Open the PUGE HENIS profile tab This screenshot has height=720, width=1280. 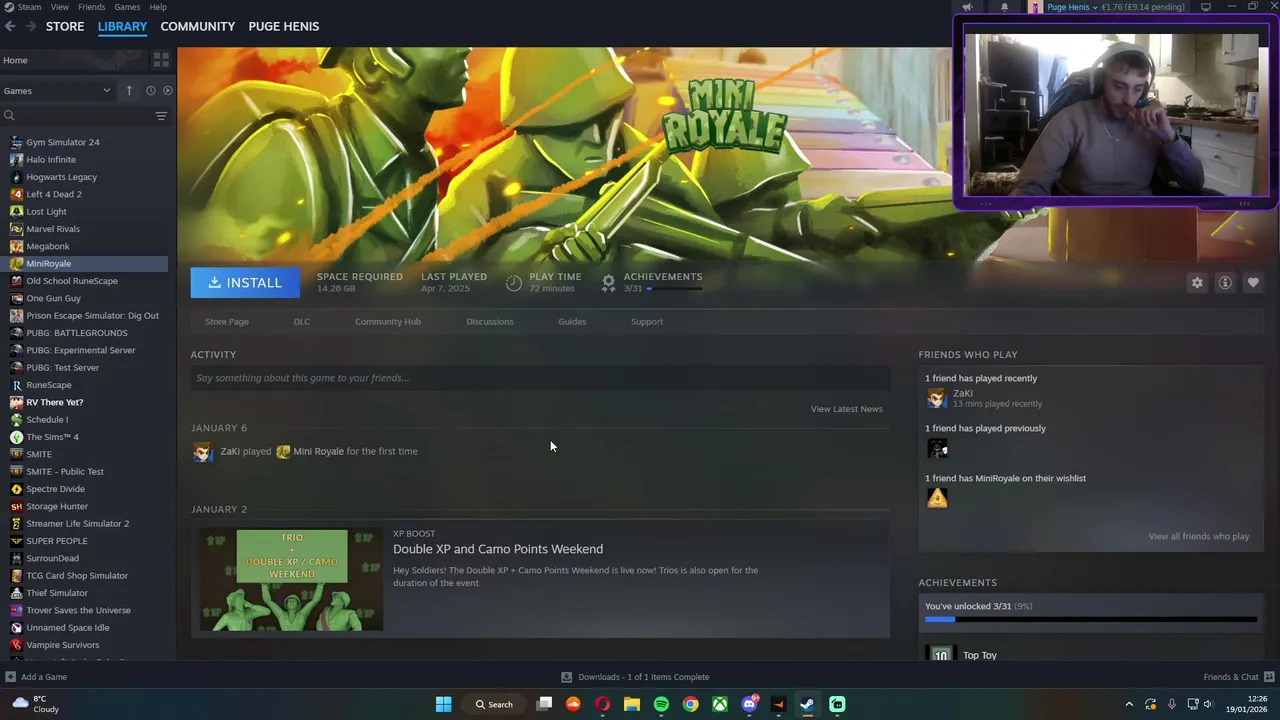pos(284,26)
